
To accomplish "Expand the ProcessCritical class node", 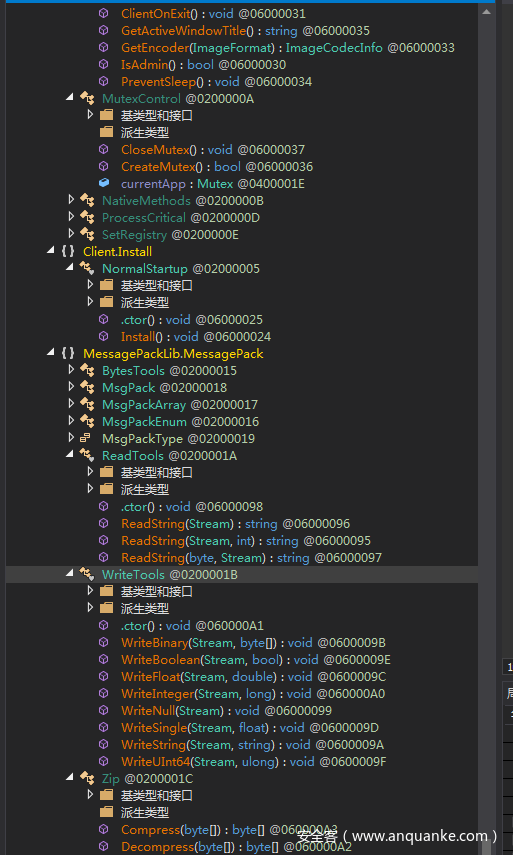I will tap(71, 217).
